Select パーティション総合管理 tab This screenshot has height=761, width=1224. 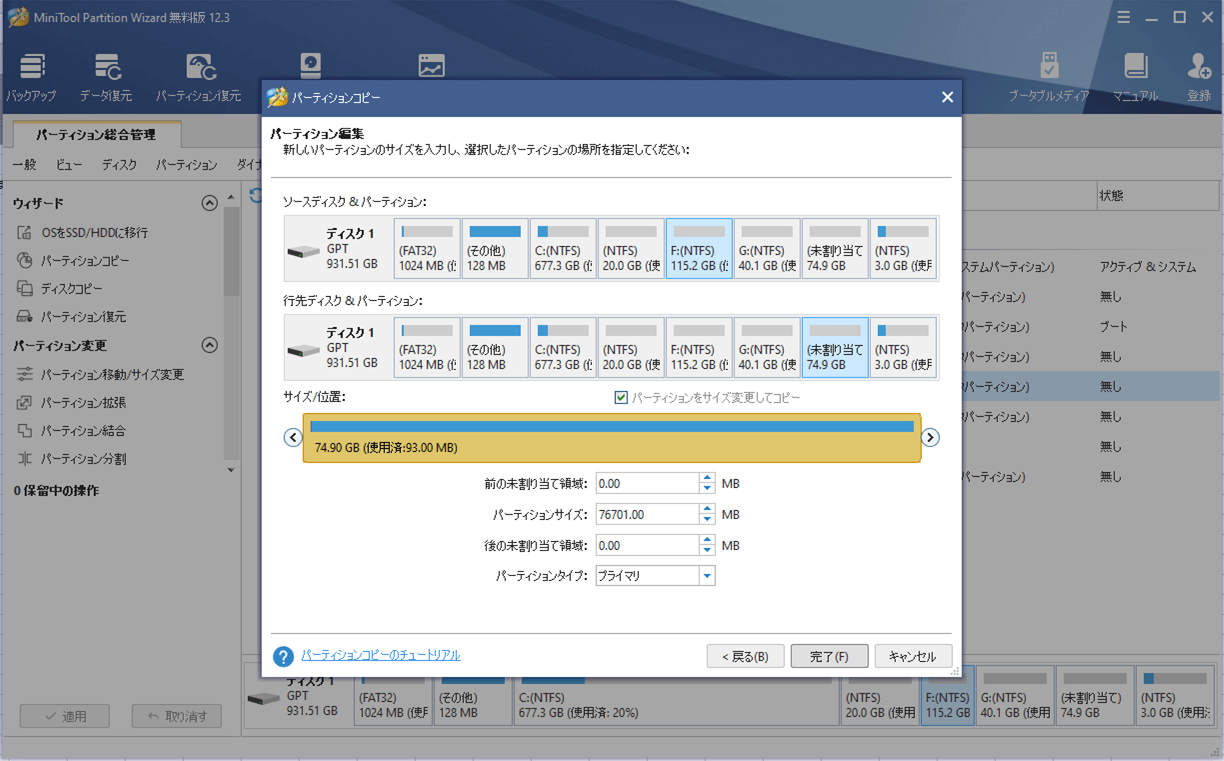96,134
